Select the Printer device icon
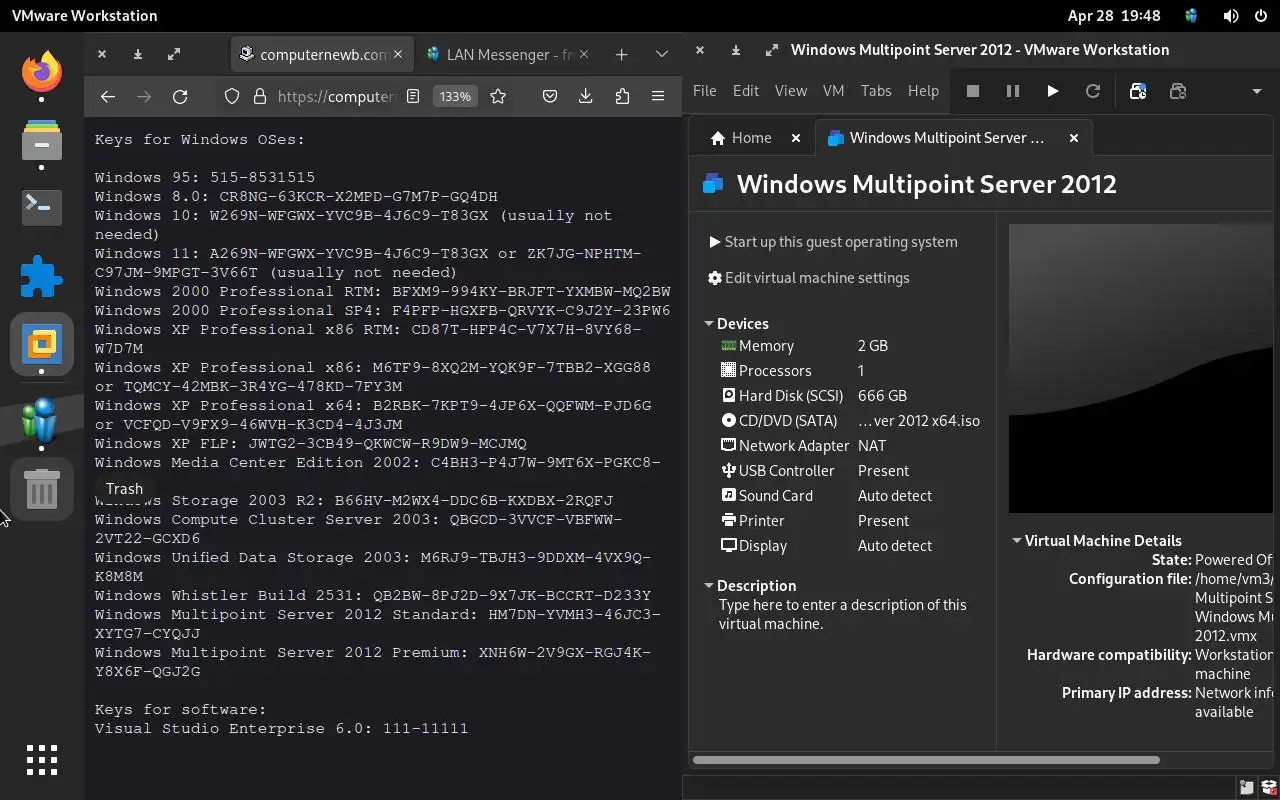 tap(729, 521)
